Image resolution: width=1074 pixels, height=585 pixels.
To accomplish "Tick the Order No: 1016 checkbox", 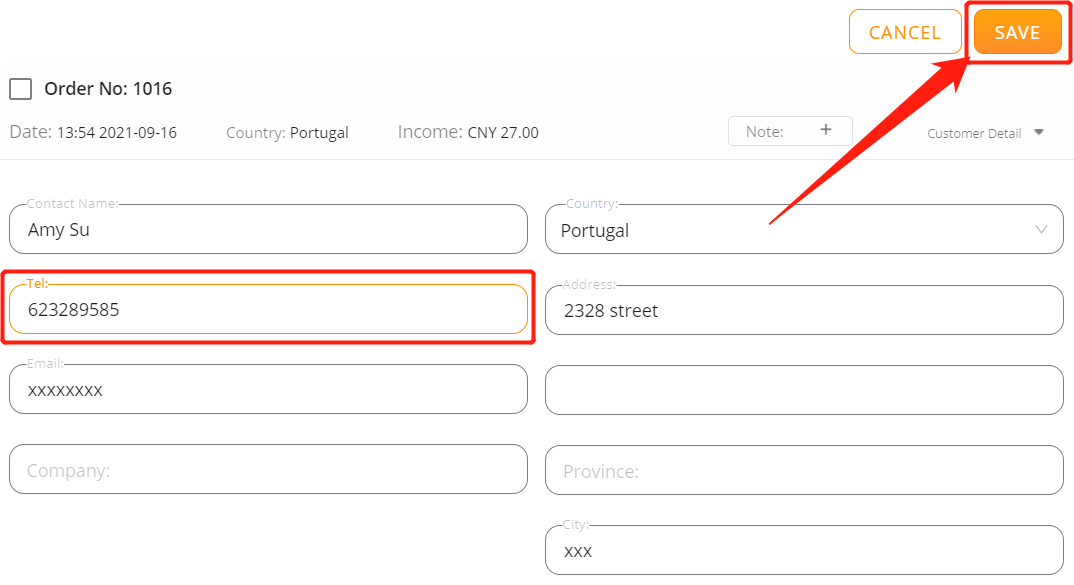I will point(21,88).
